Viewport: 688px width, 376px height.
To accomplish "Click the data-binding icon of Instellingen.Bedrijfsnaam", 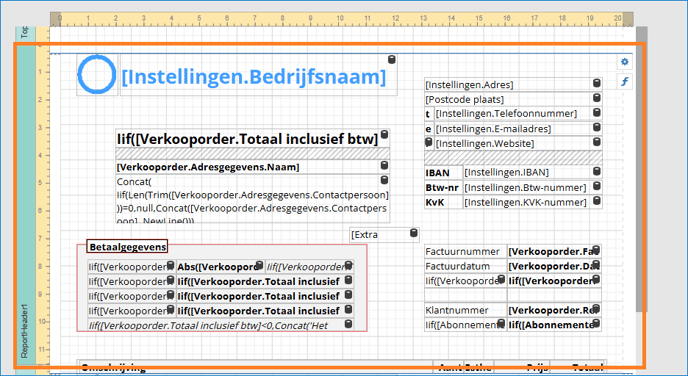I will point(391,60).
